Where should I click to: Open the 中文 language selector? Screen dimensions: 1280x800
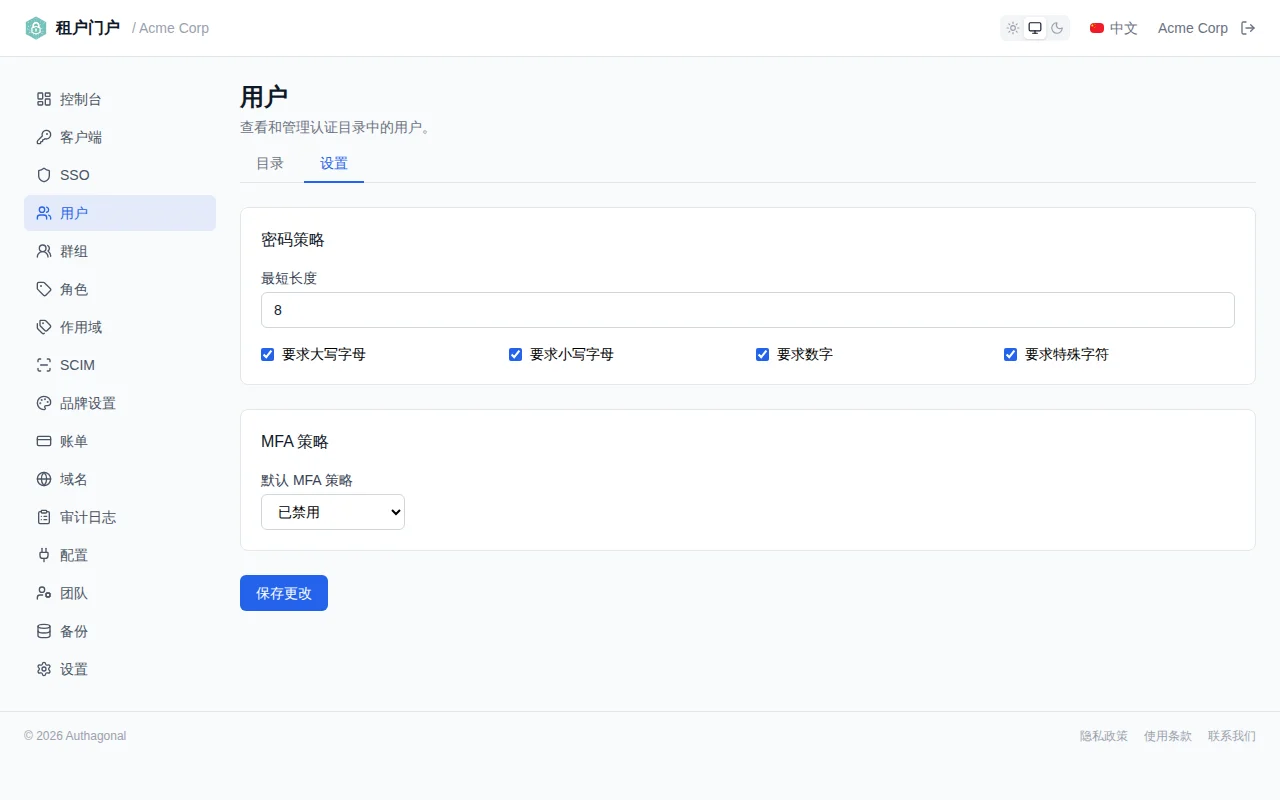(x=1114, y=28)
